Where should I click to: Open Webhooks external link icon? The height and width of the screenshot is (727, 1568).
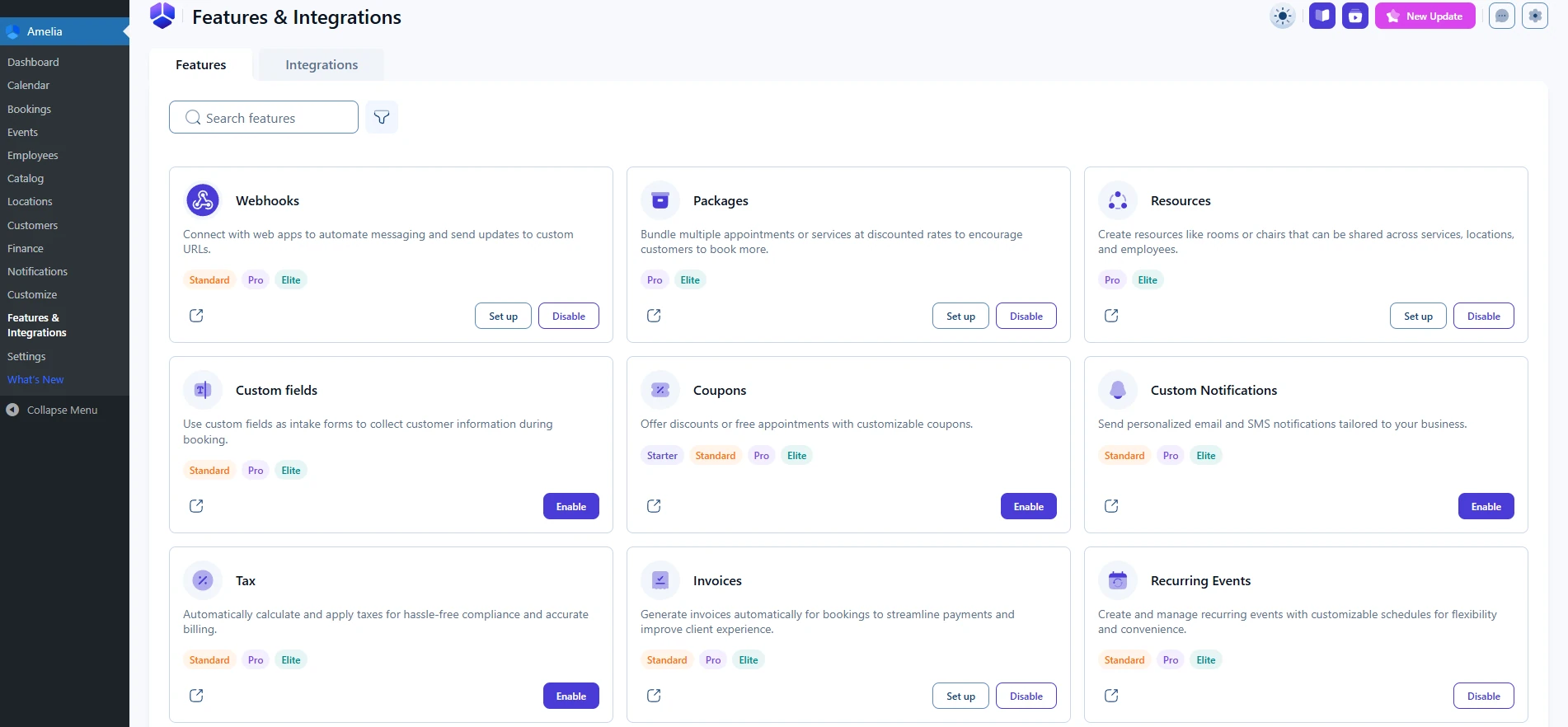click(x=196, y=316)
